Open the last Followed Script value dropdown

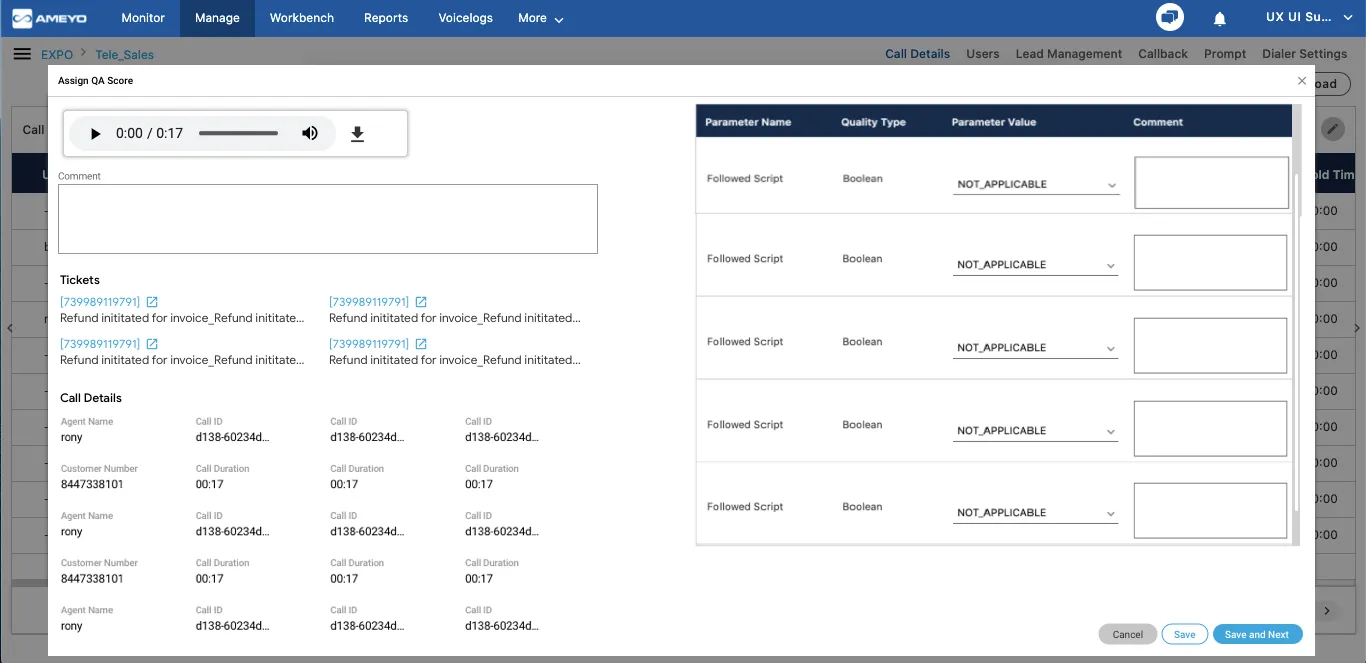click(1036, 513)
